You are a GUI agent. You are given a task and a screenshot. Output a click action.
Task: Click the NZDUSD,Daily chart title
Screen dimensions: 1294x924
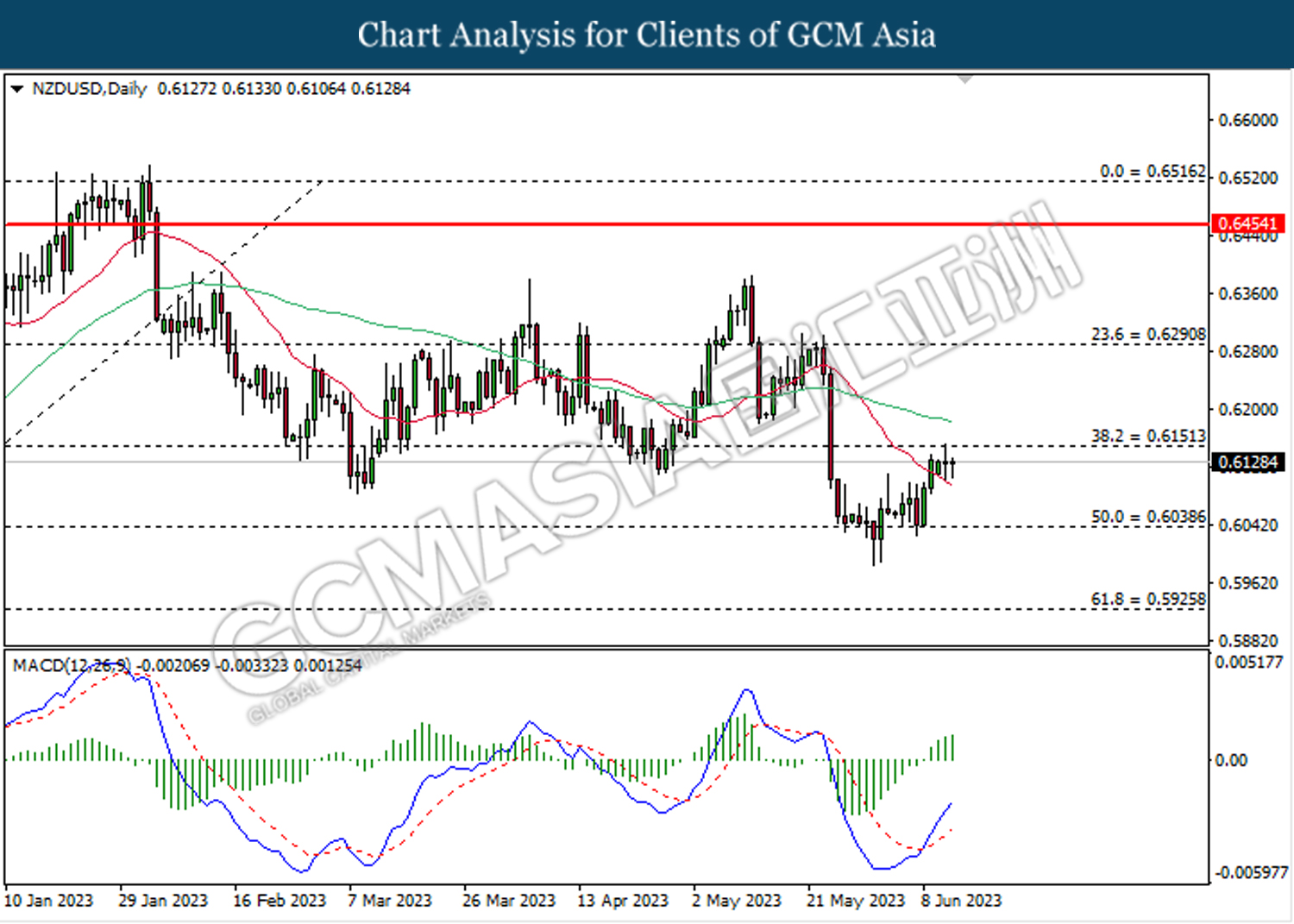pyautogui.click(x=90, y=89)
